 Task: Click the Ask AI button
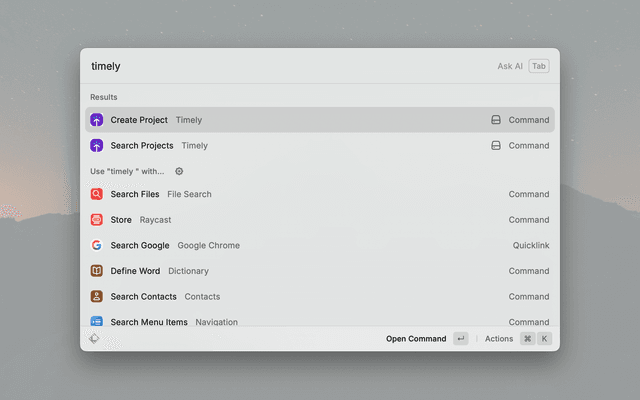[x=510, y=66]
